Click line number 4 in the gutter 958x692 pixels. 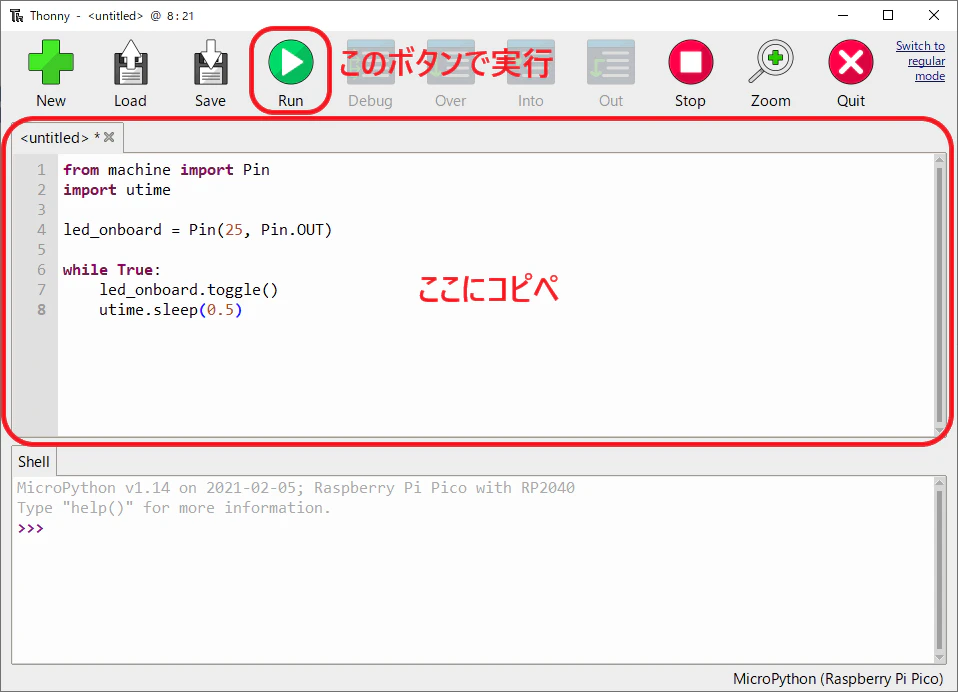(41, 230)
